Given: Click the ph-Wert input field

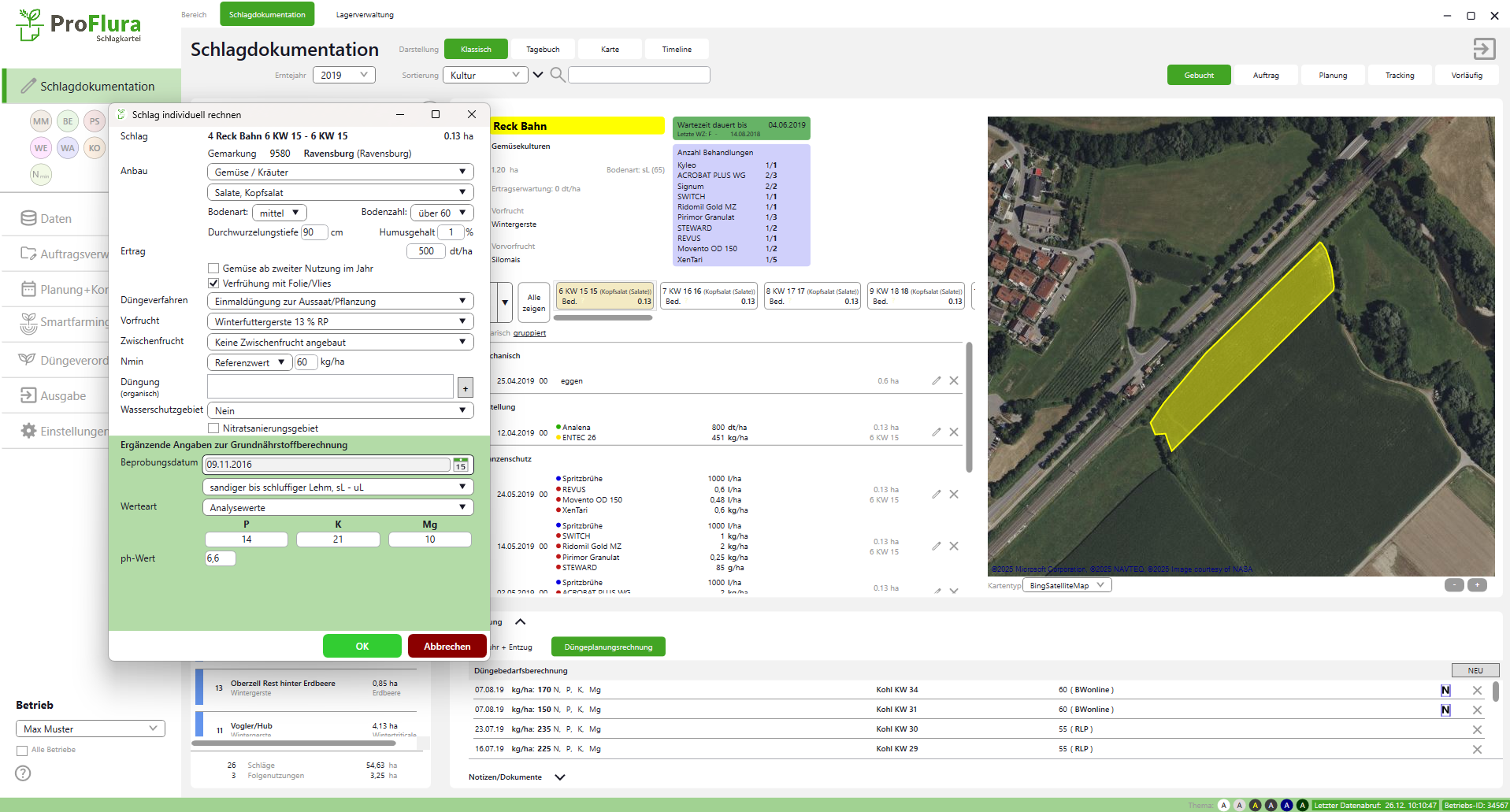Looking at the screenshot, I should tap(220, 558).
